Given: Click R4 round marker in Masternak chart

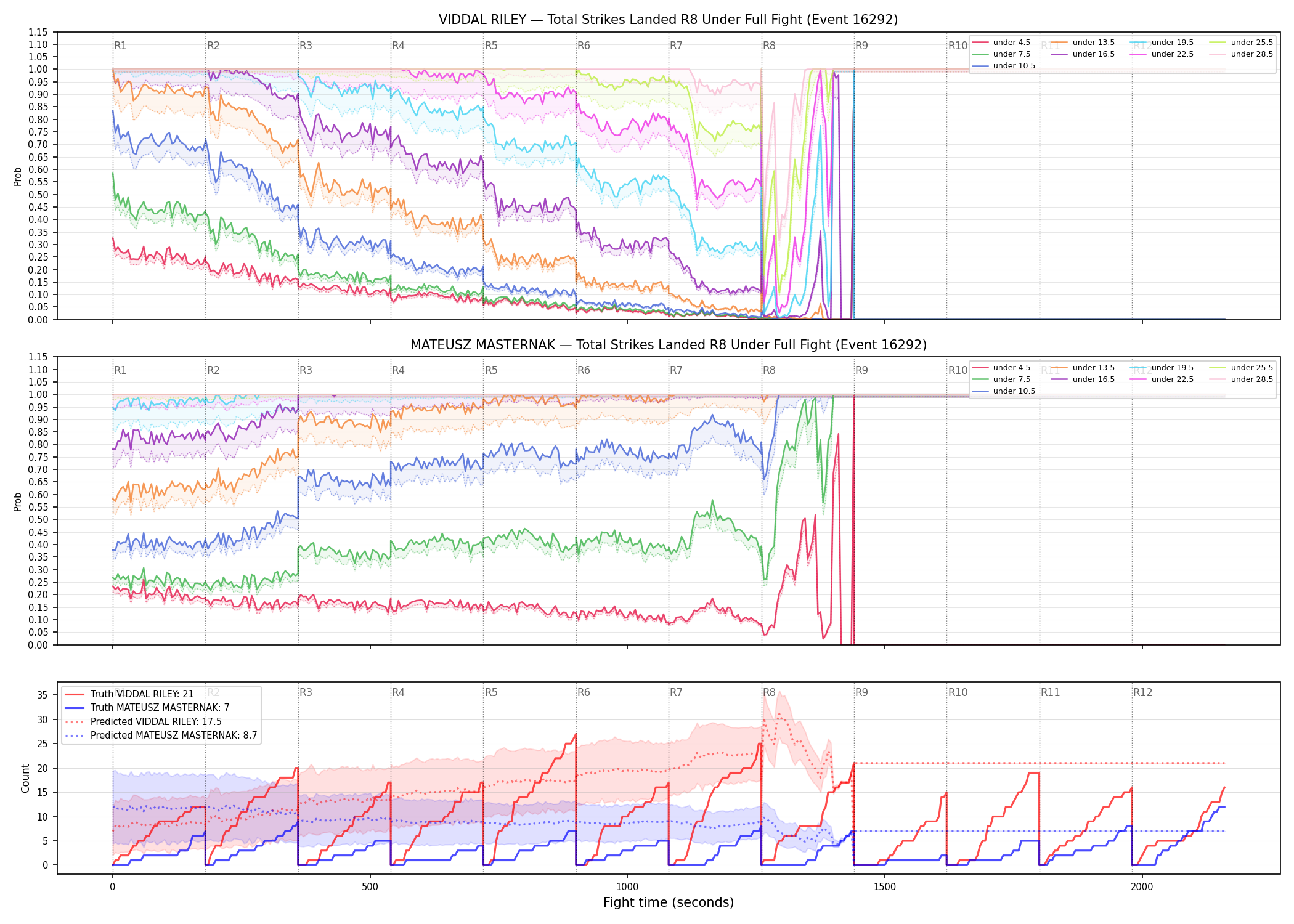Looking at the screenshot, I should [x=398, y=370].
